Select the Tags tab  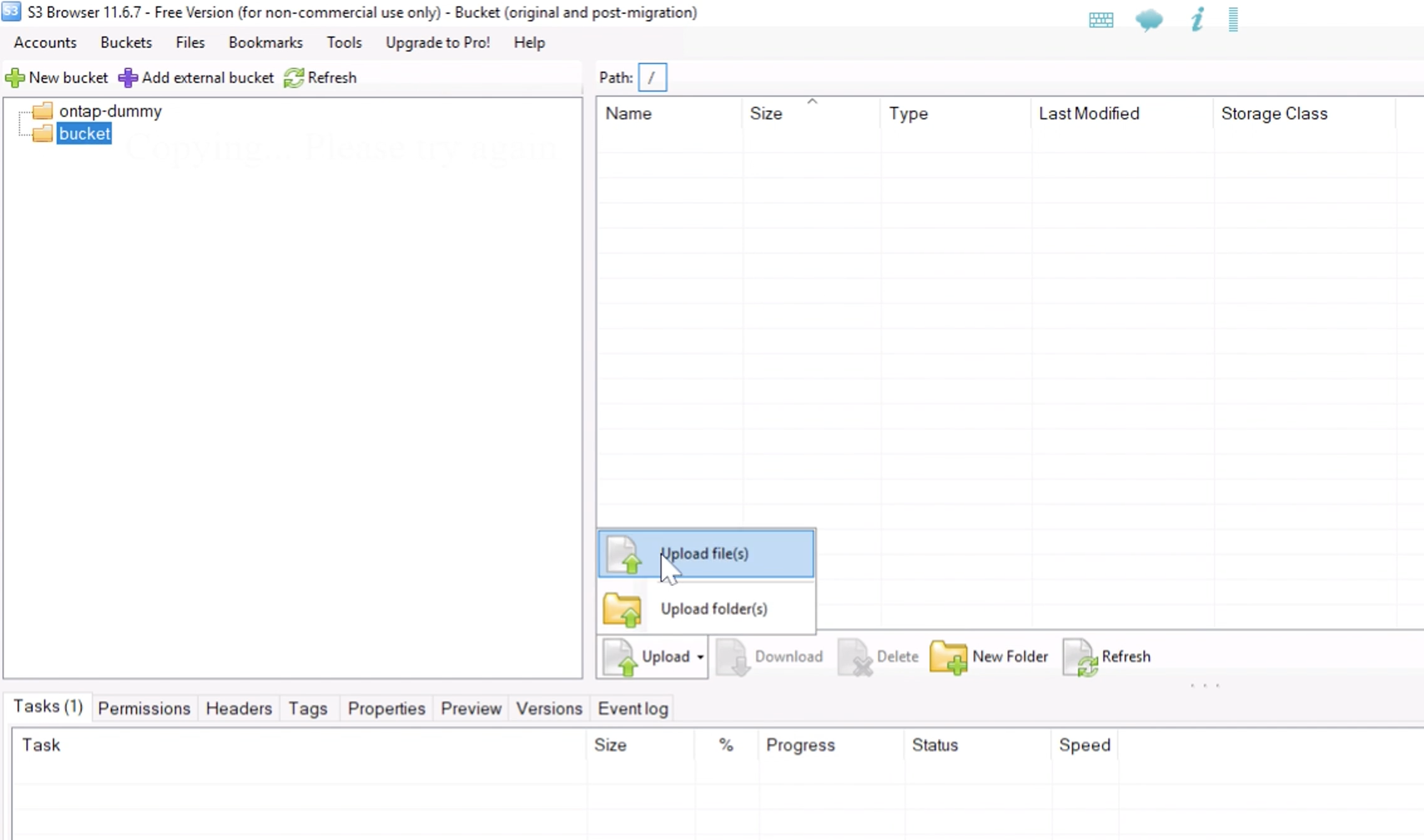tap(307, 708)
